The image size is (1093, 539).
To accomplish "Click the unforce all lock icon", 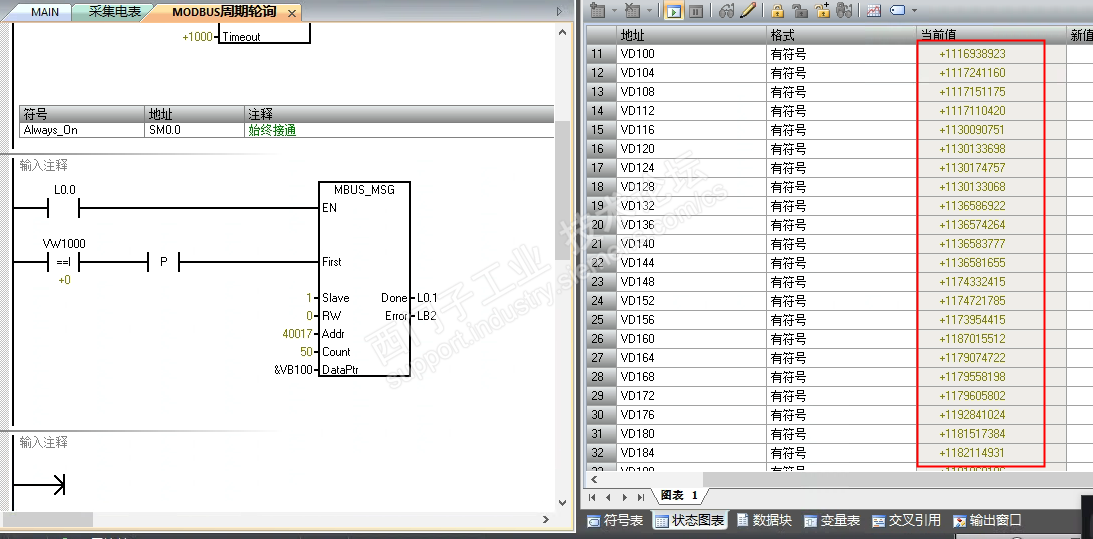I will [x=823, y=10].
